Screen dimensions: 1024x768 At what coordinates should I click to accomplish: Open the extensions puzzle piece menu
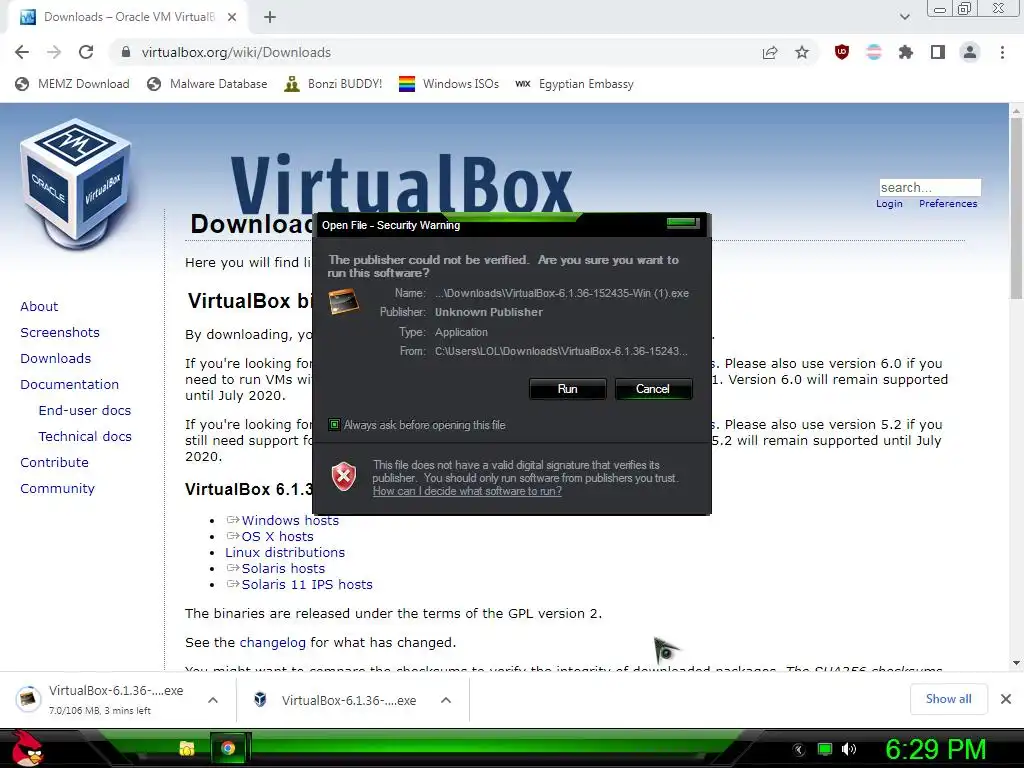pos(906,52)
